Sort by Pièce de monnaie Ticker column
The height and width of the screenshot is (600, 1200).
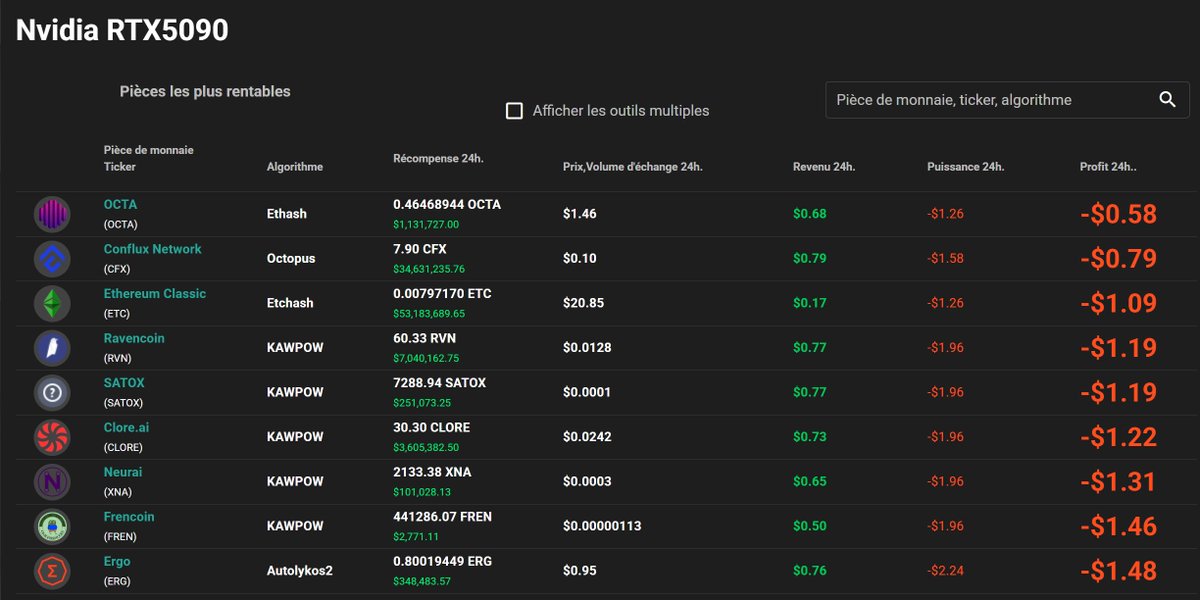pos(148,158)
